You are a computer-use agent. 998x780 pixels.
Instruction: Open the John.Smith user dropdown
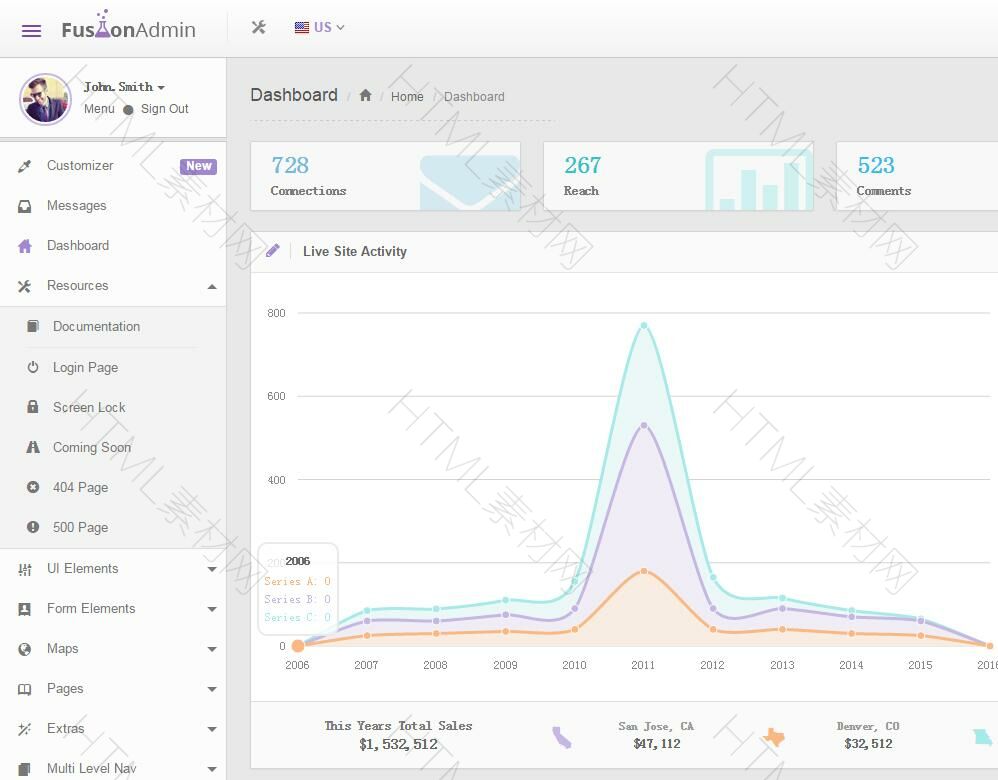(x=124, y=87)
